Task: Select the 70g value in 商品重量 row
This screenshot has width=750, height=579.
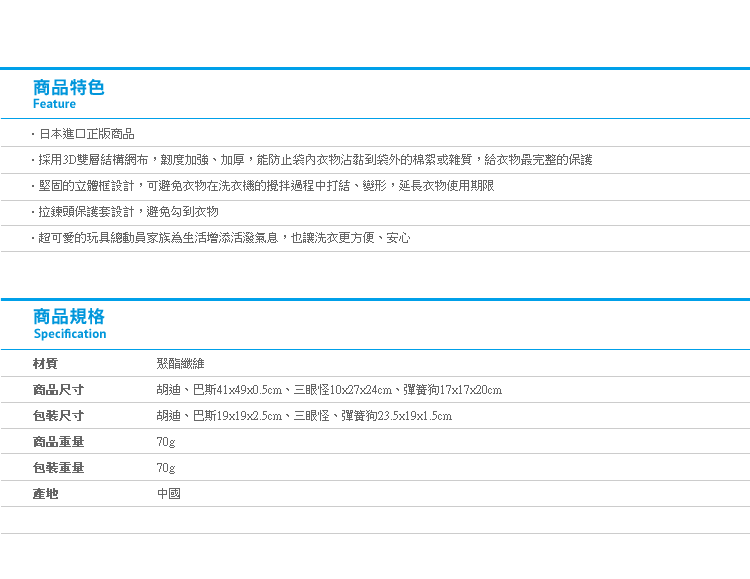Action: [166, 442]
